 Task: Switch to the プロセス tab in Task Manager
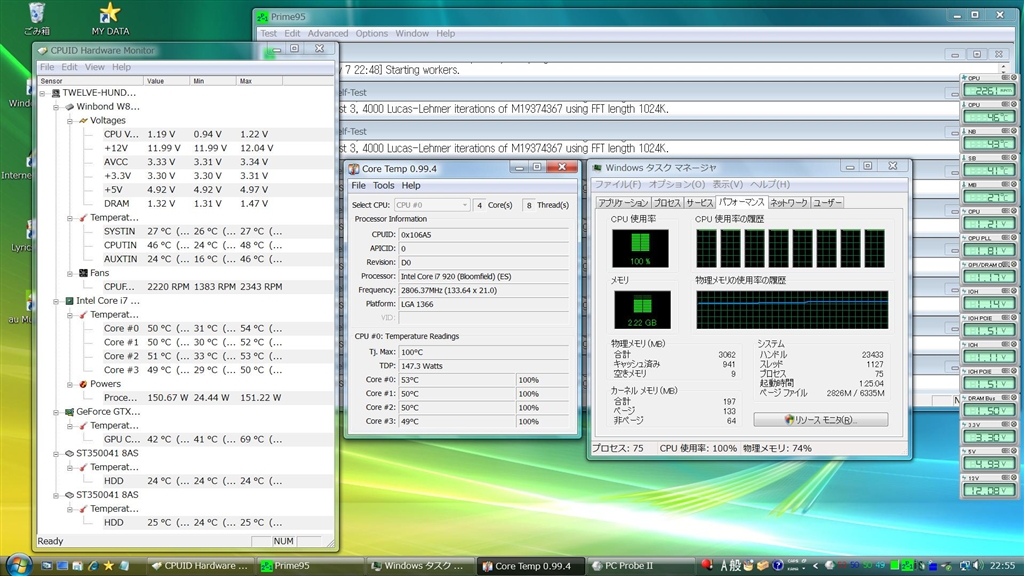[x=667, y=203]
